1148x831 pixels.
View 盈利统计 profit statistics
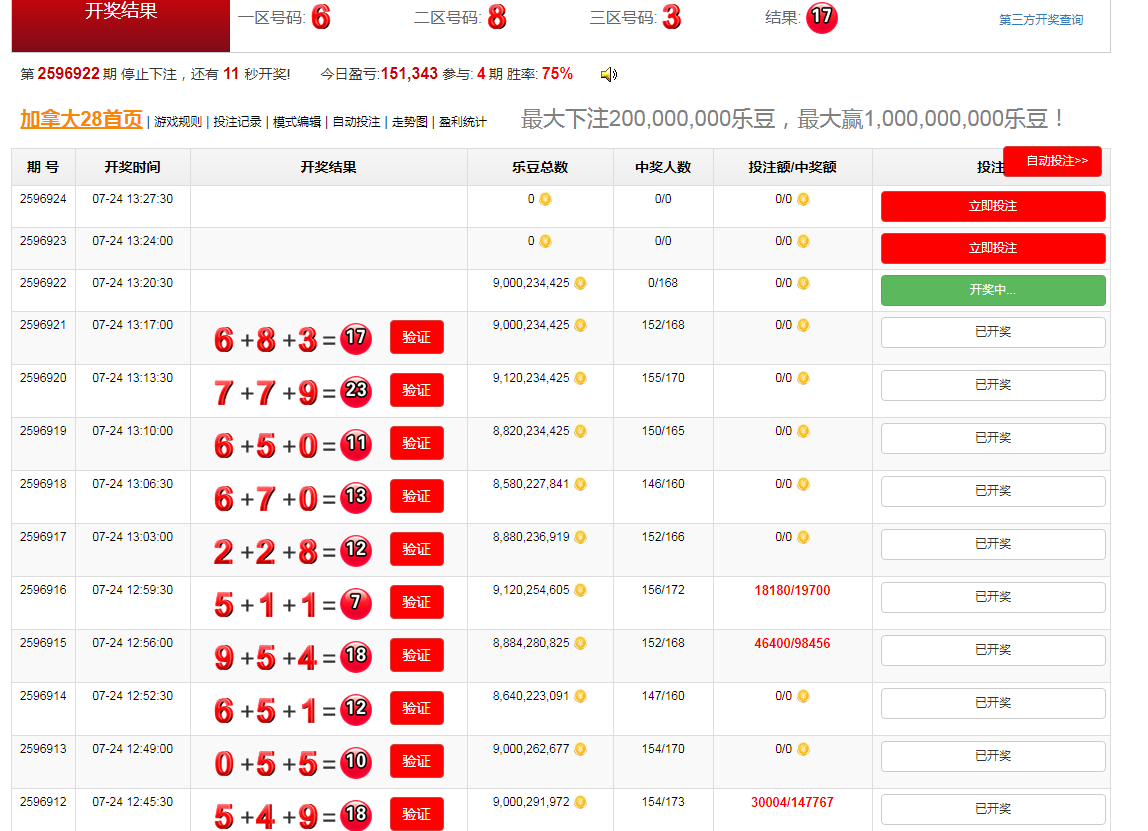463,122
